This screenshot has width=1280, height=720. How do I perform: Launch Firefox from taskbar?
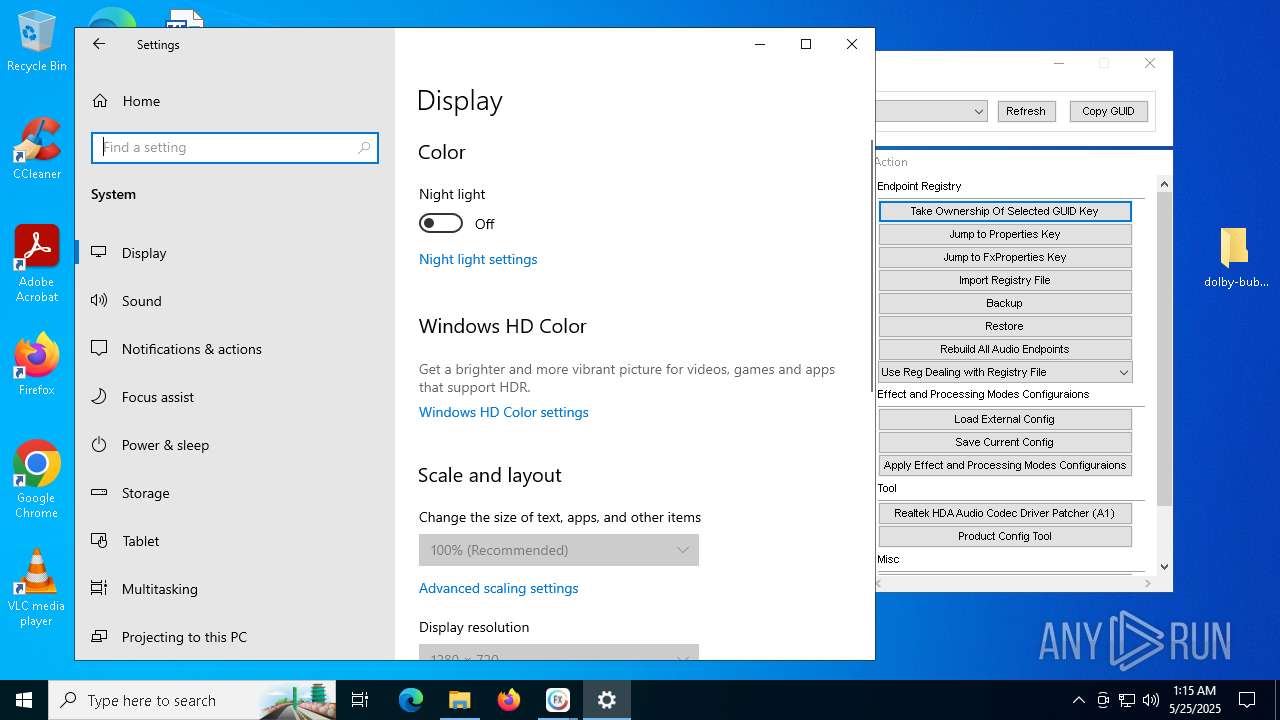tap(509, 700)
